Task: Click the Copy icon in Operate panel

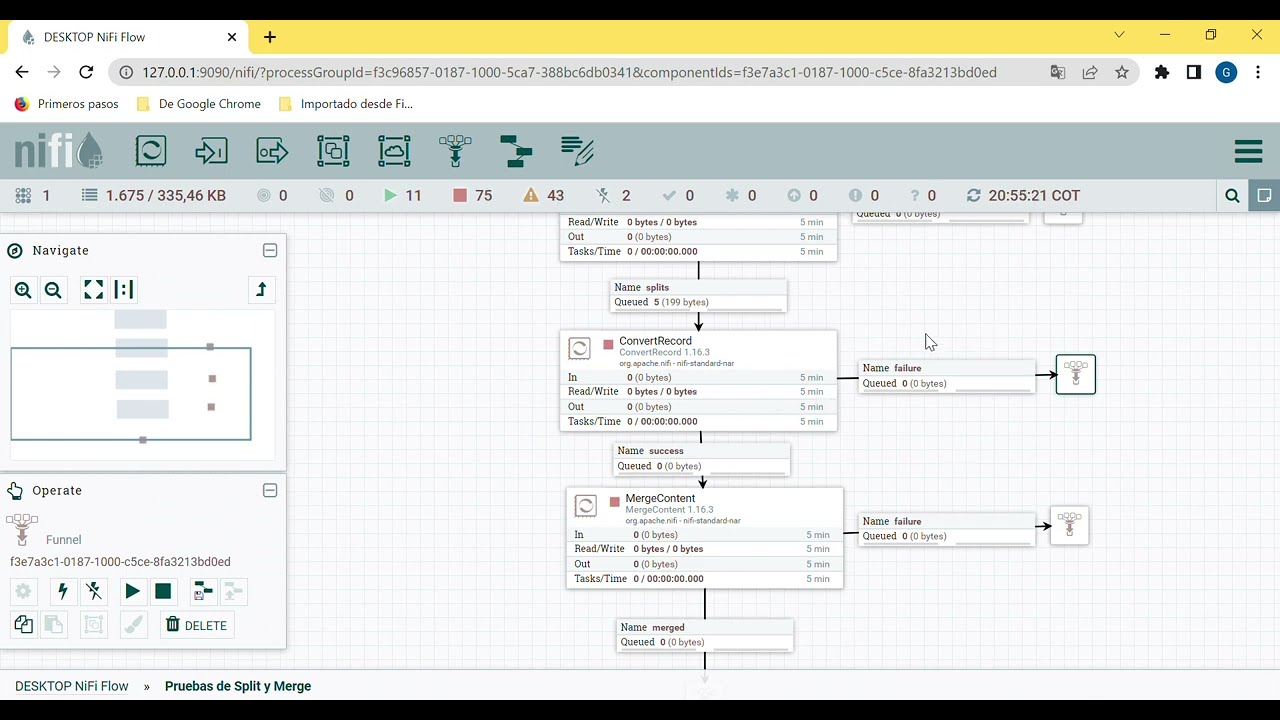Action: click(24, 625)
